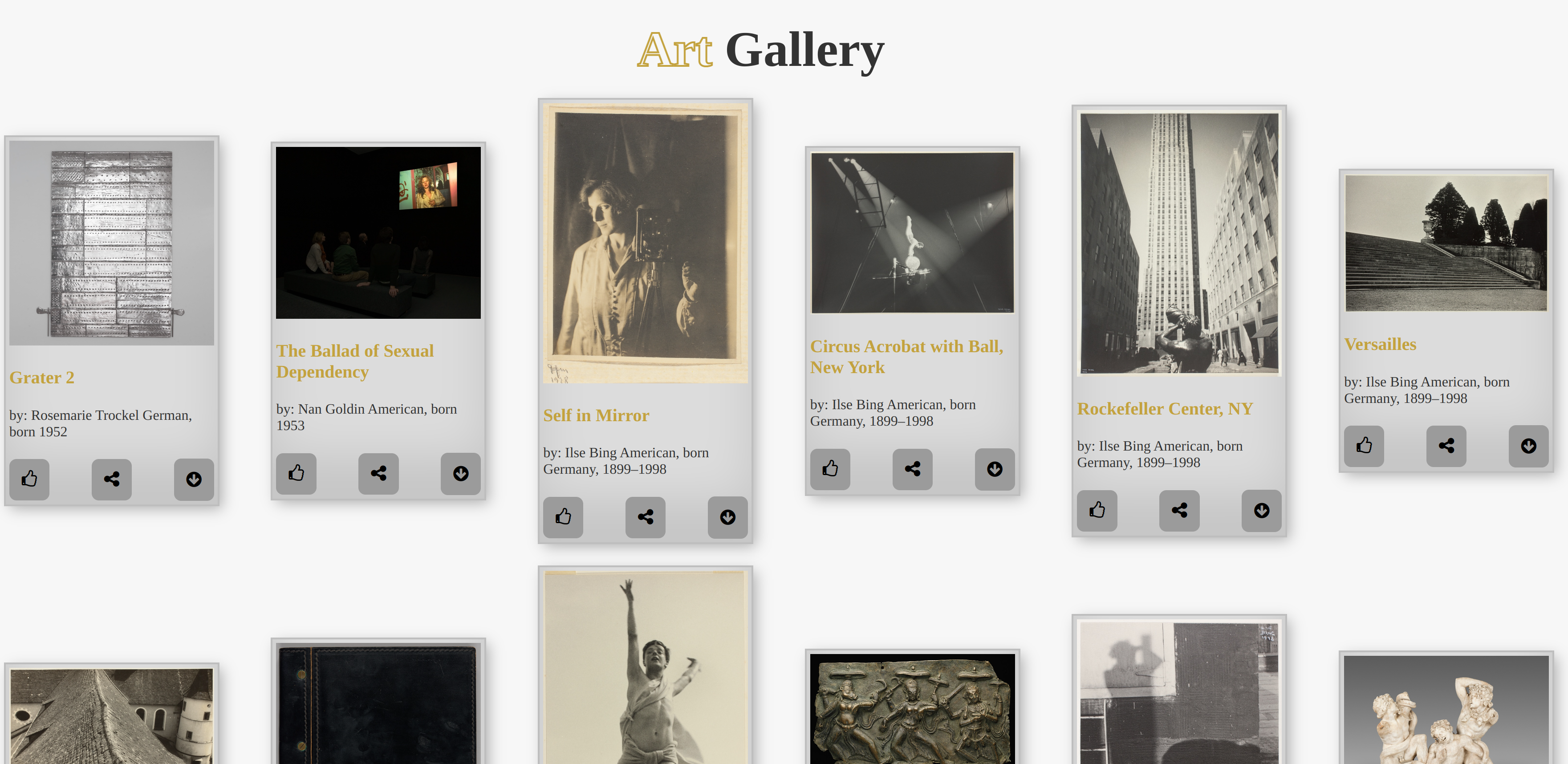The height and width of the screenshot is (764, 1568).
Task: Share The Ballad of Sexual Dependency card
Action: click(x=378, y=473)
